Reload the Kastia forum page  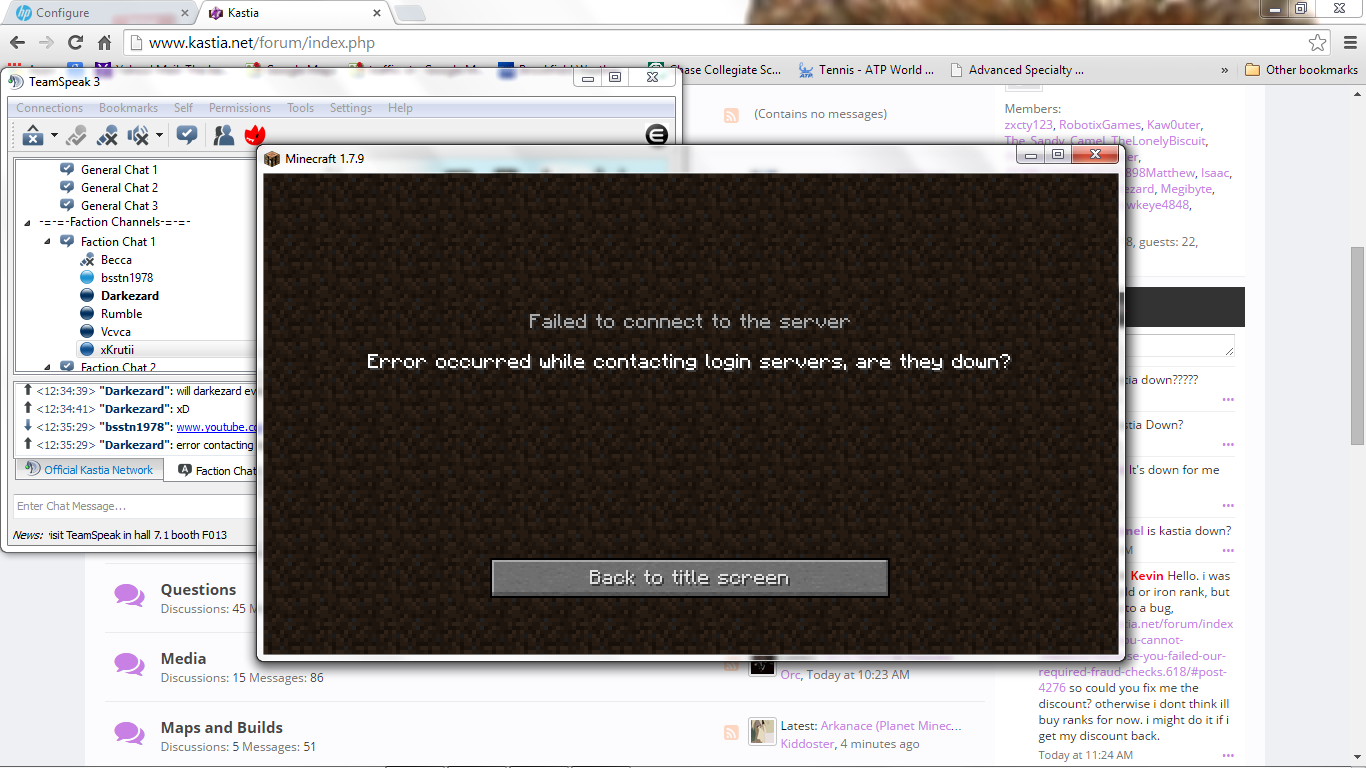click(x=75, y=42)
